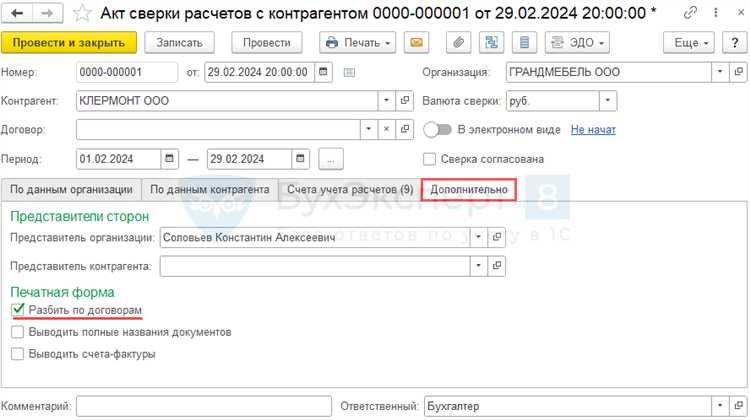The image size is (750, 420).
Task: Click Провести и закрыть button
Action: click(69, 43)
